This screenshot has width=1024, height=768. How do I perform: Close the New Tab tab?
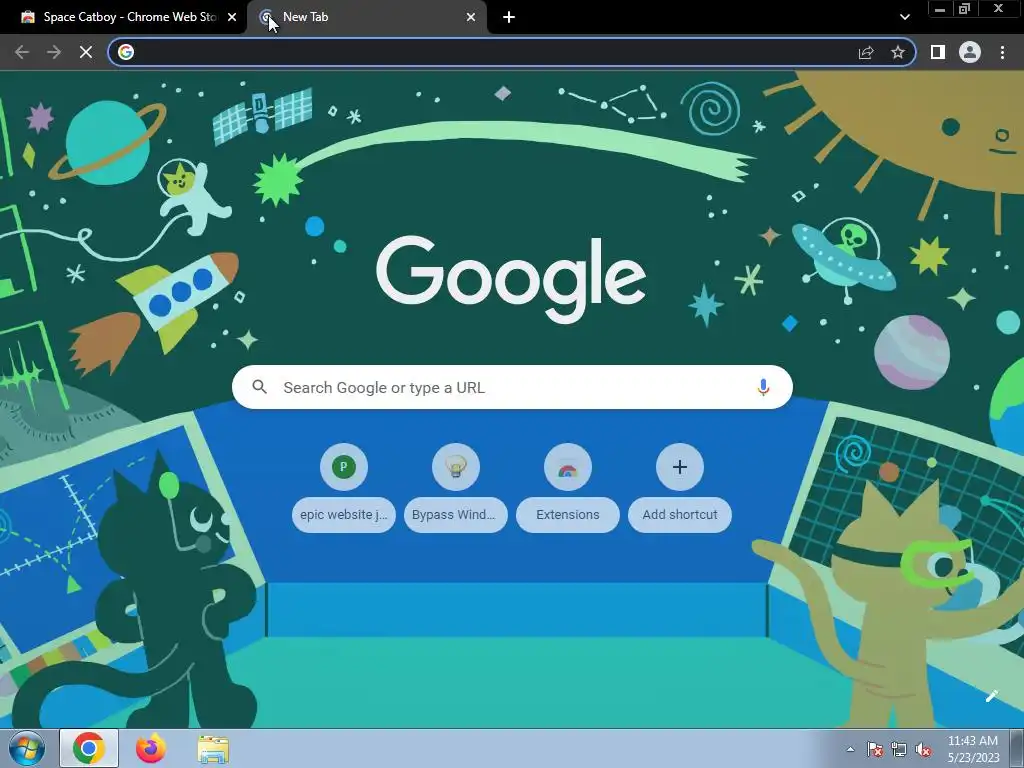(471, 17)
